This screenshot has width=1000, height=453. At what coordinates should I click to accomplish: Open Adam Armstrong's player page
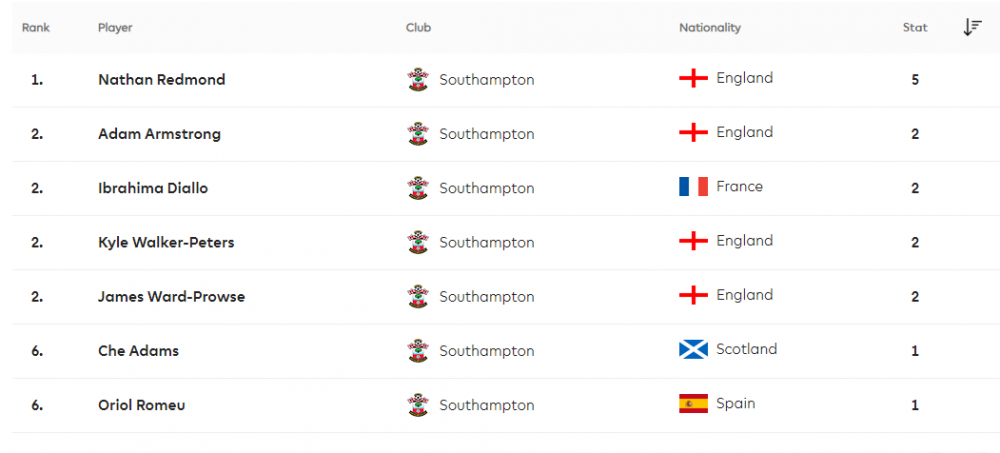159,134
